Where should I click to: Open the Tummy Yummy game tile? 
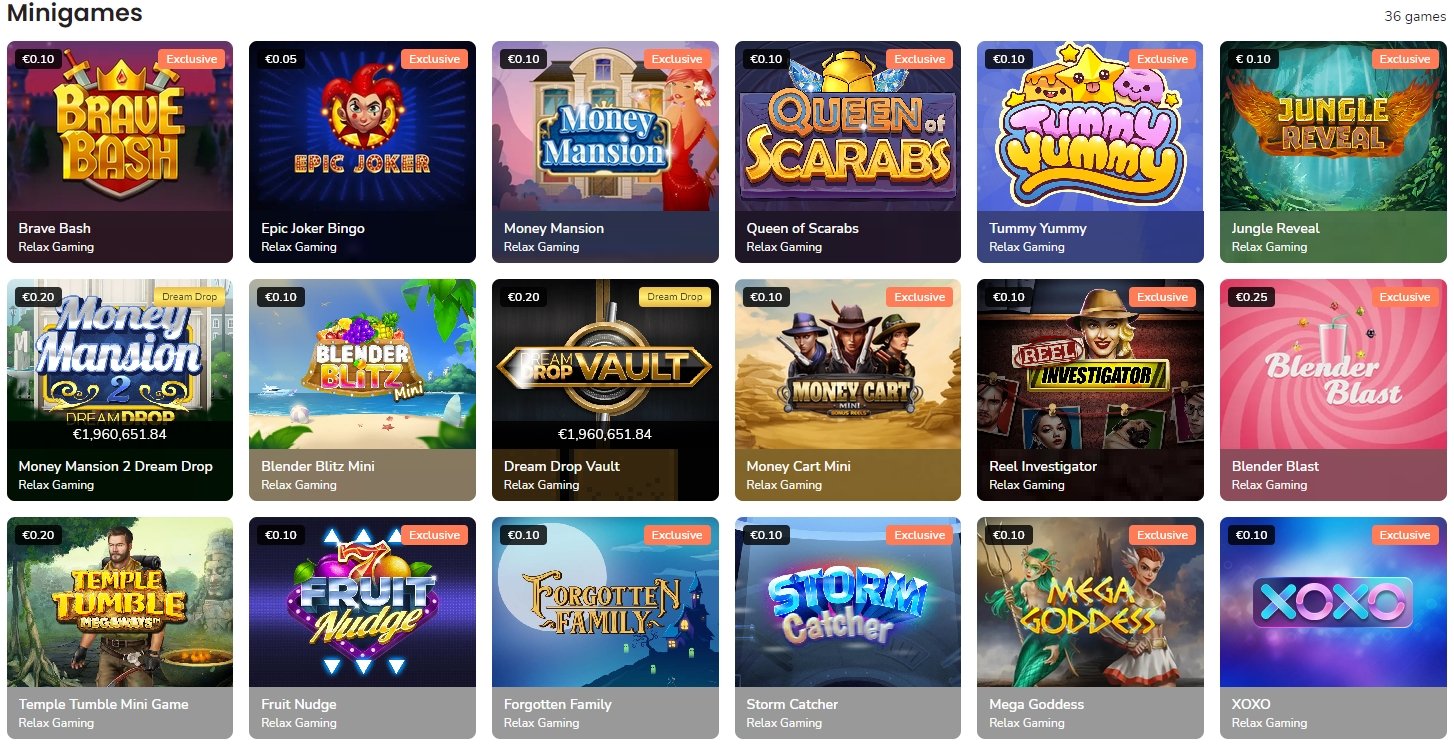1090,152
